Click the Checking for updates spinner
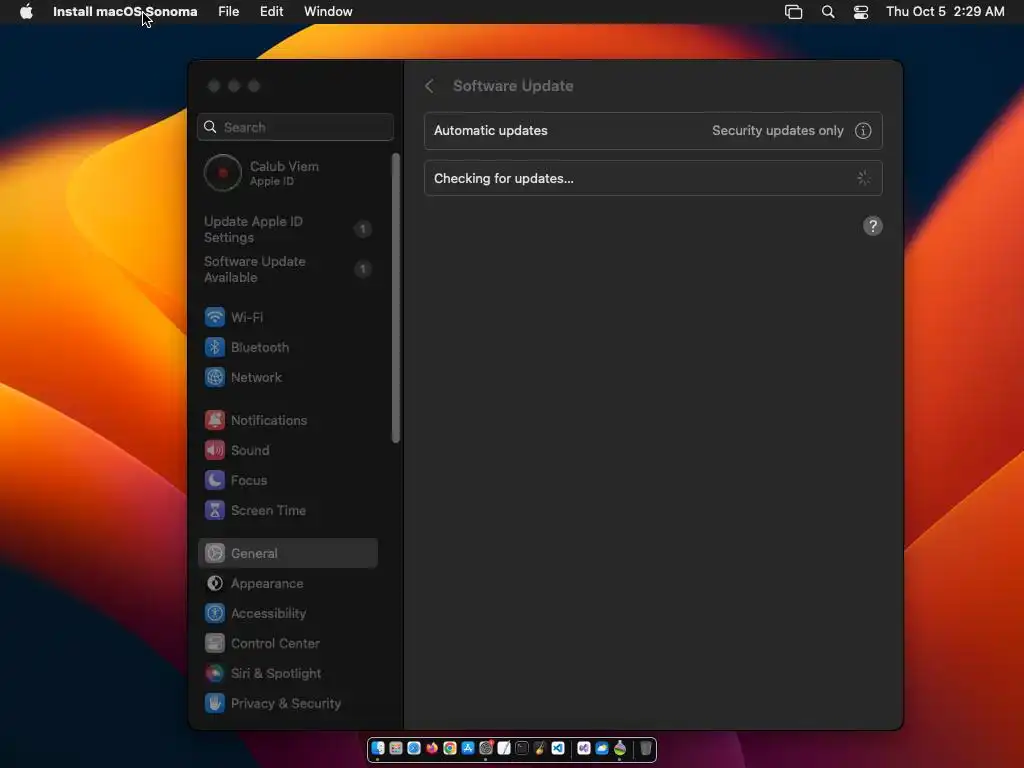Screen dimensions: 1024x768 (x=863, y=178)
